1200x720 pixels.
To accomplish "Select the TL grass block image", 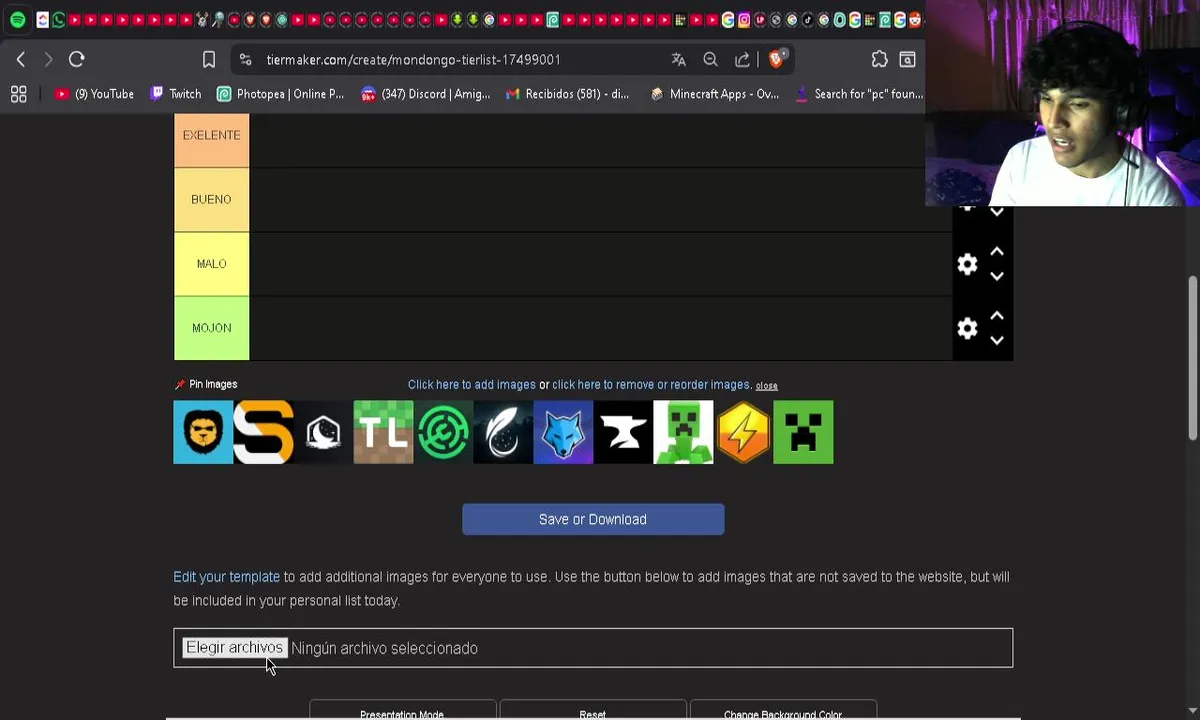I will click(x=383, y=432).
